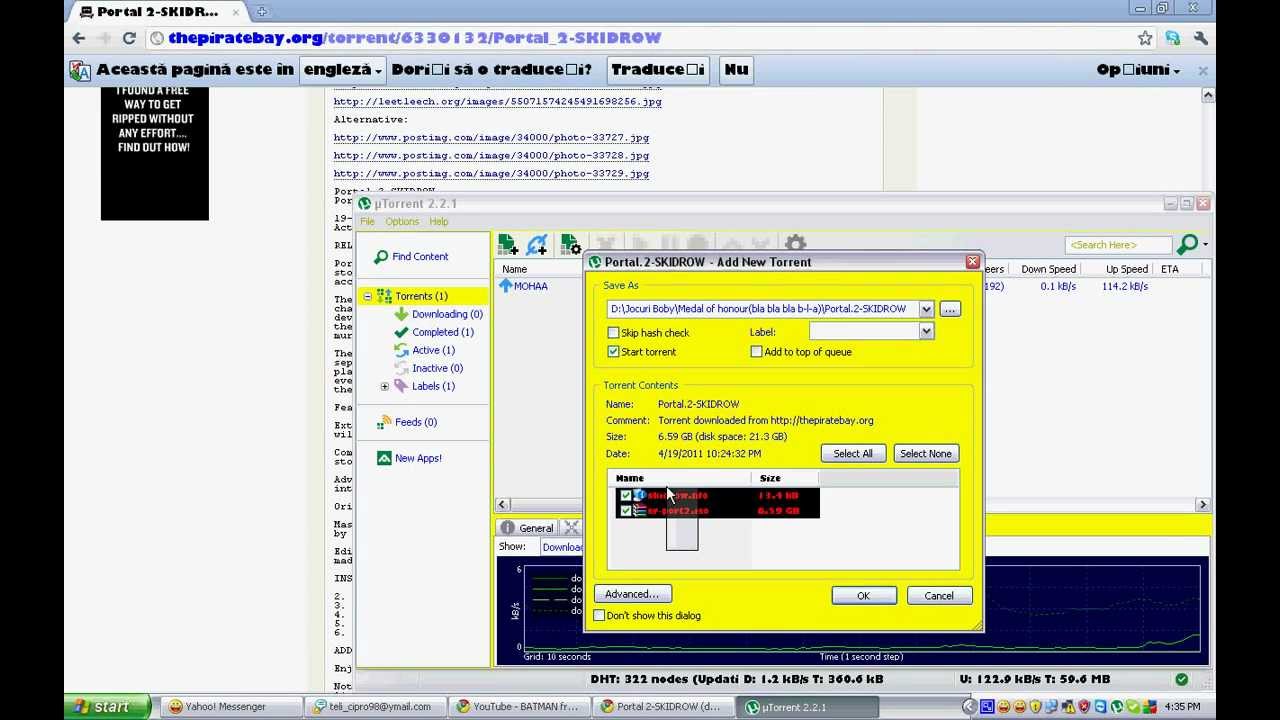Click Add Torrent from URL icon
1280x720 pixels.
(x=537, y=244)
